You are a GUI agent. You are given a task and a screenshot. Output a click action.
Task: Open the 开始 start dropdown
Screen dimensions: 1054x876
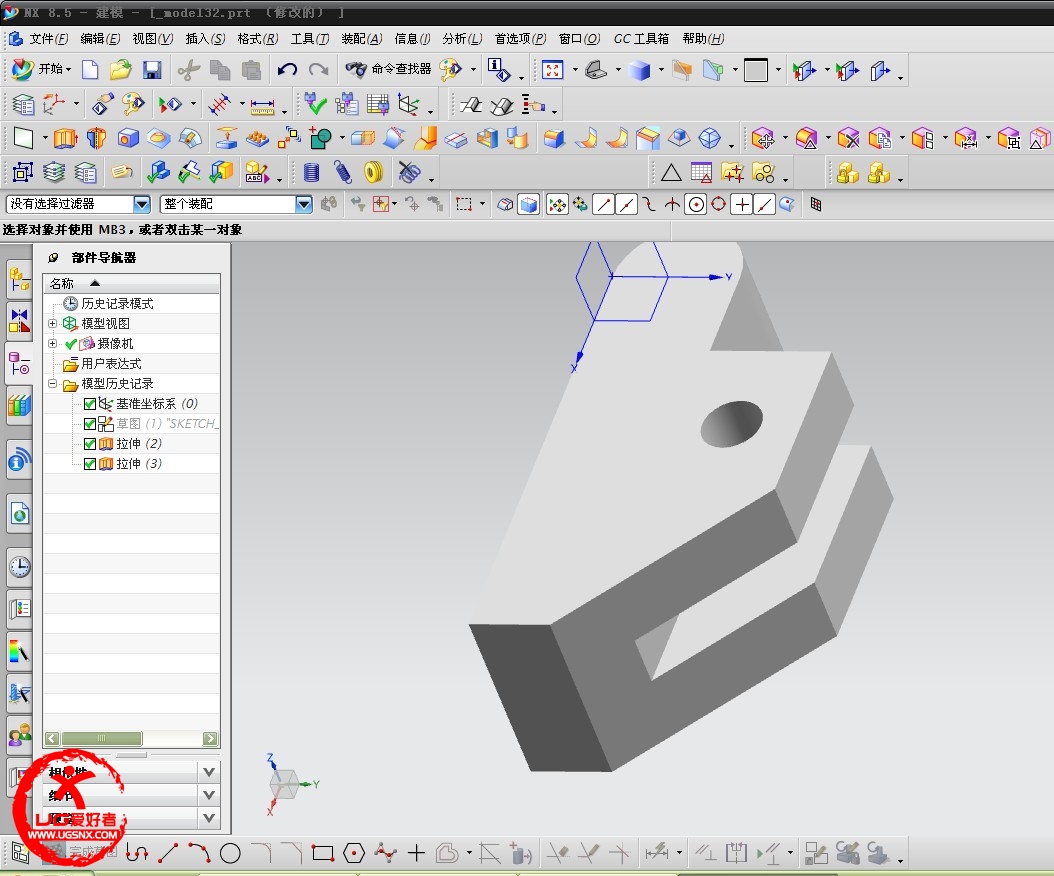42,69
